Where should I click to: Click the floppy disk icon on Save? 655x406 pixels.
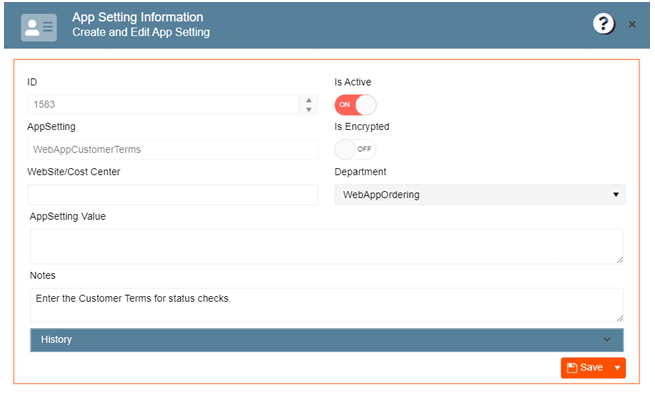572,368
